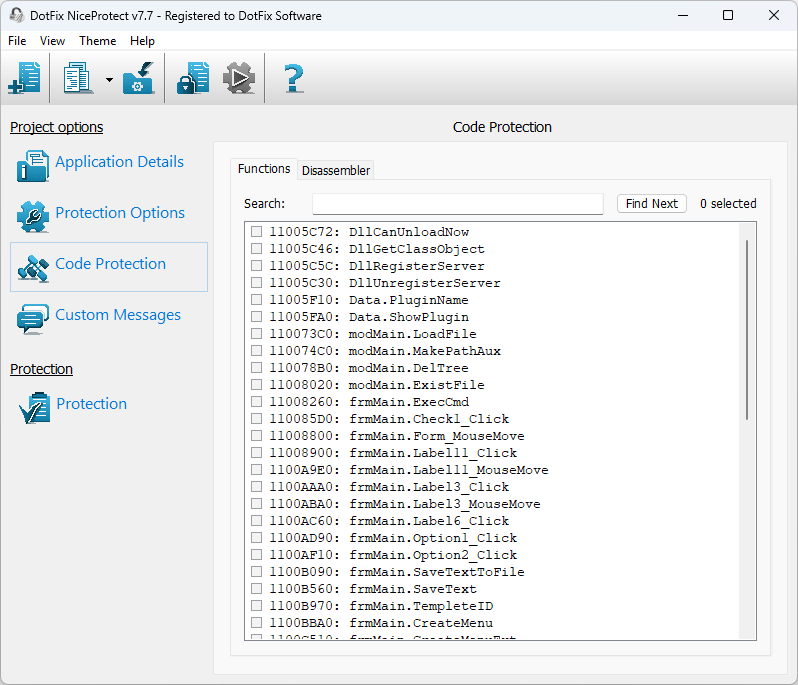Click the open project documents icon
This screenshot has height=685, width=798.
[x=78, y=78]
